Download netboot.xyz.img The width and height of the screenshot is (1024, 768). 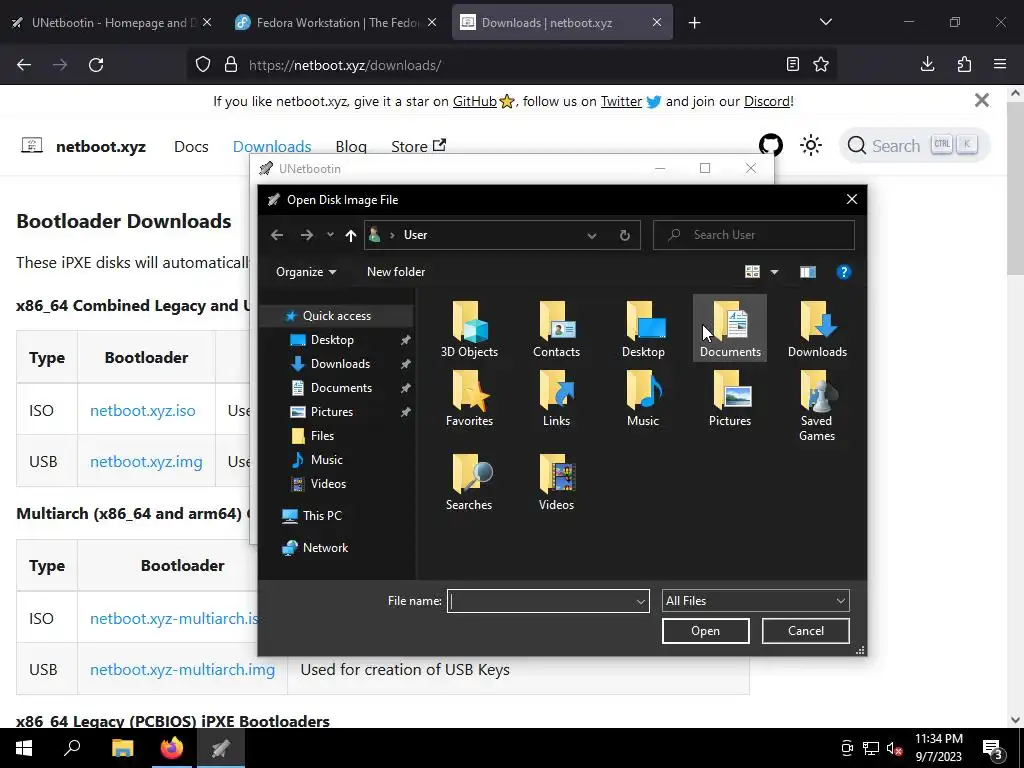point(146,462)
